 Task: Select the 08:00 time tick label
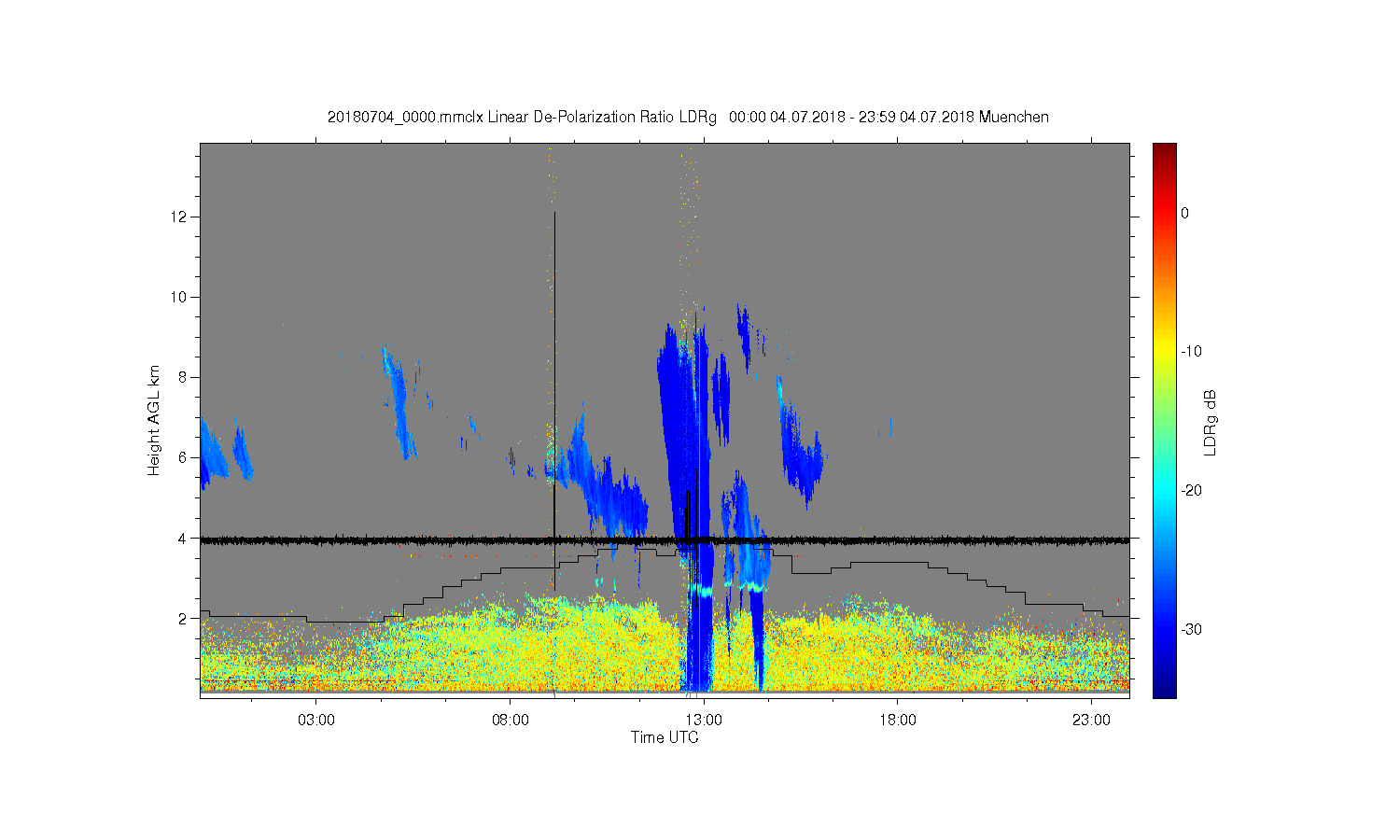pyautogui.click(x=511, y=721)
